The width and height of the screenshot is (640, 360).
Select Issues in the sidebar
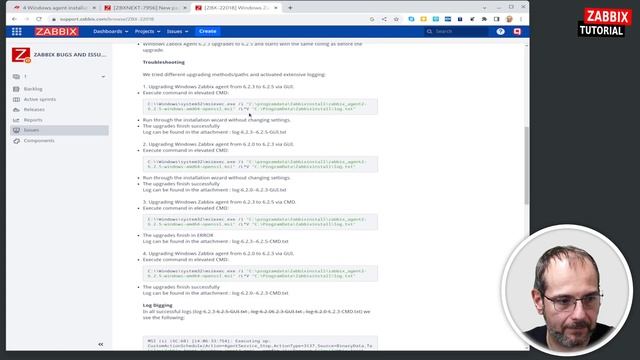[60, 130]
